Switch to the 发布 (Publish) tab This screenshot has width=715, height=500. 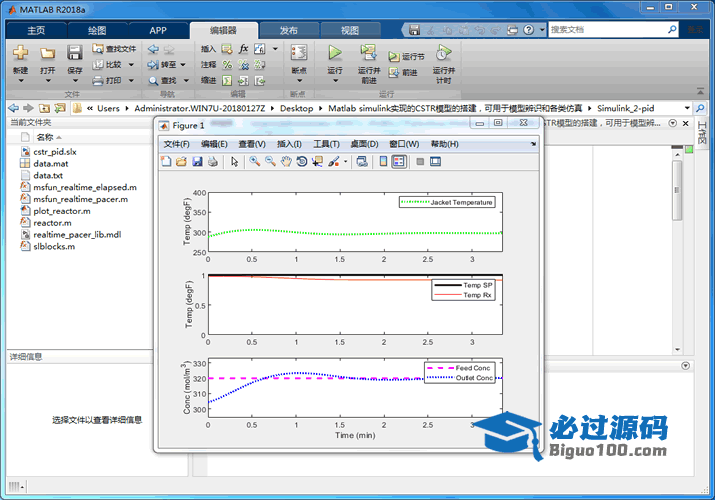289,31
